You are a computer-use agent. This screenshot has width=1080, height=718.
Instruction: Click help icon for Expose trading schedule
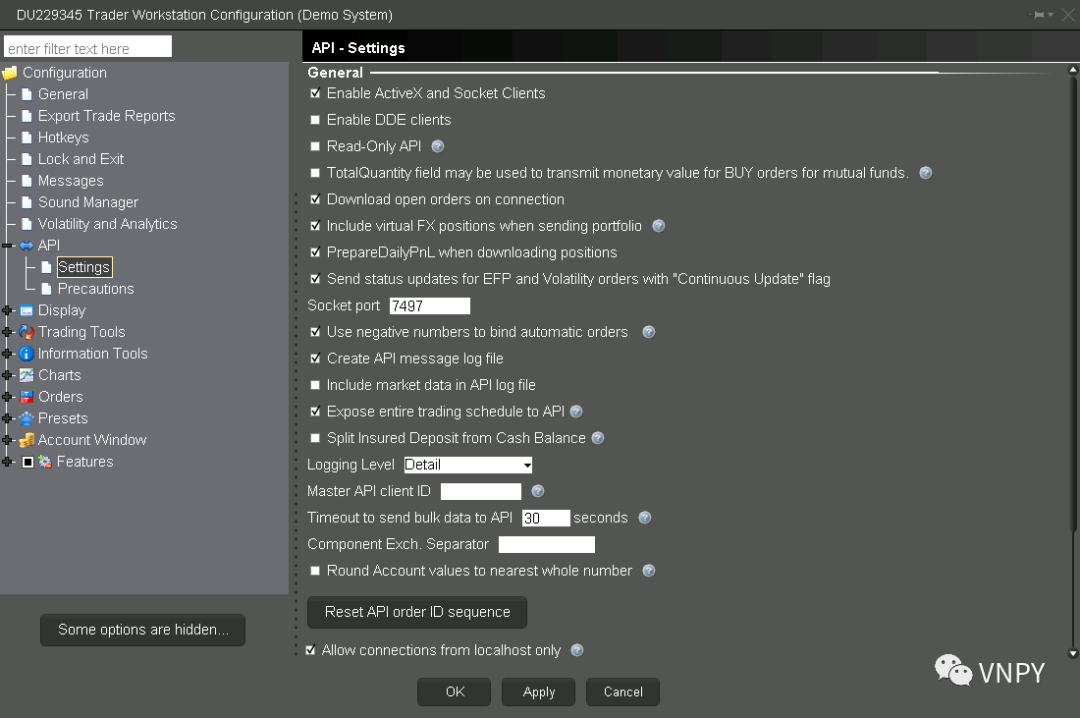[577, 411]
